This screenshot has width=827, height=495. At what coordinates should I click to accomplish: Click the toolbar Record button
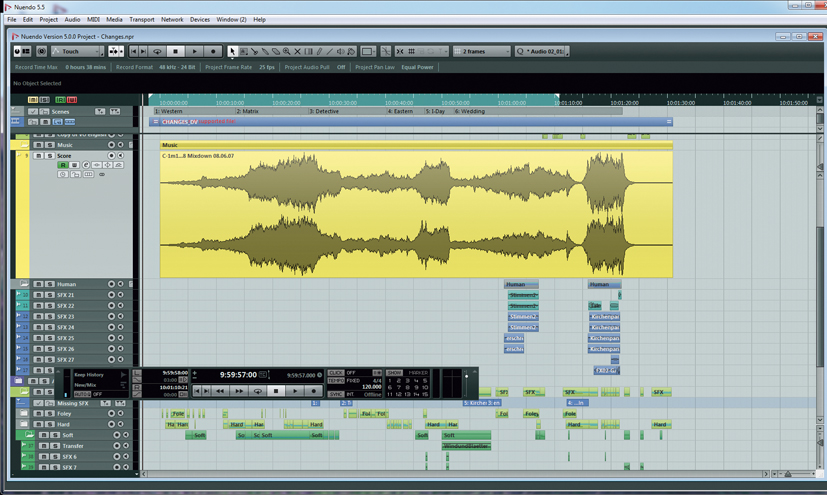coord(213,52)
